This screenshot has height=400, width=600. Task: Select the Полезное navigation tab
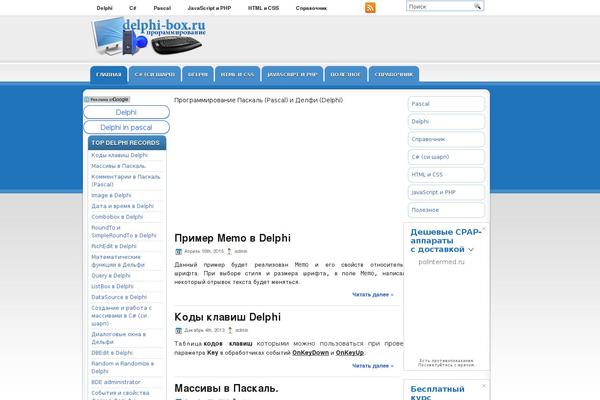coord(346,74)
